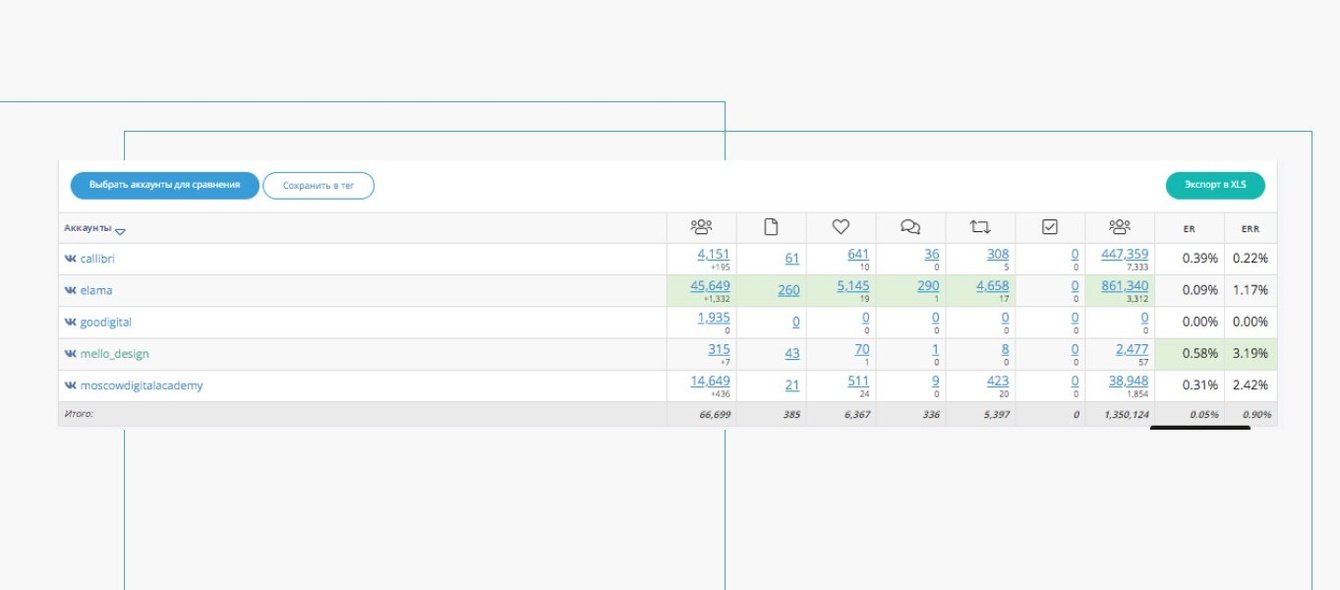Click the speech bubbles (comments) column icon
The height and width of the screenshot is (590, 1340).
(910, 227)
